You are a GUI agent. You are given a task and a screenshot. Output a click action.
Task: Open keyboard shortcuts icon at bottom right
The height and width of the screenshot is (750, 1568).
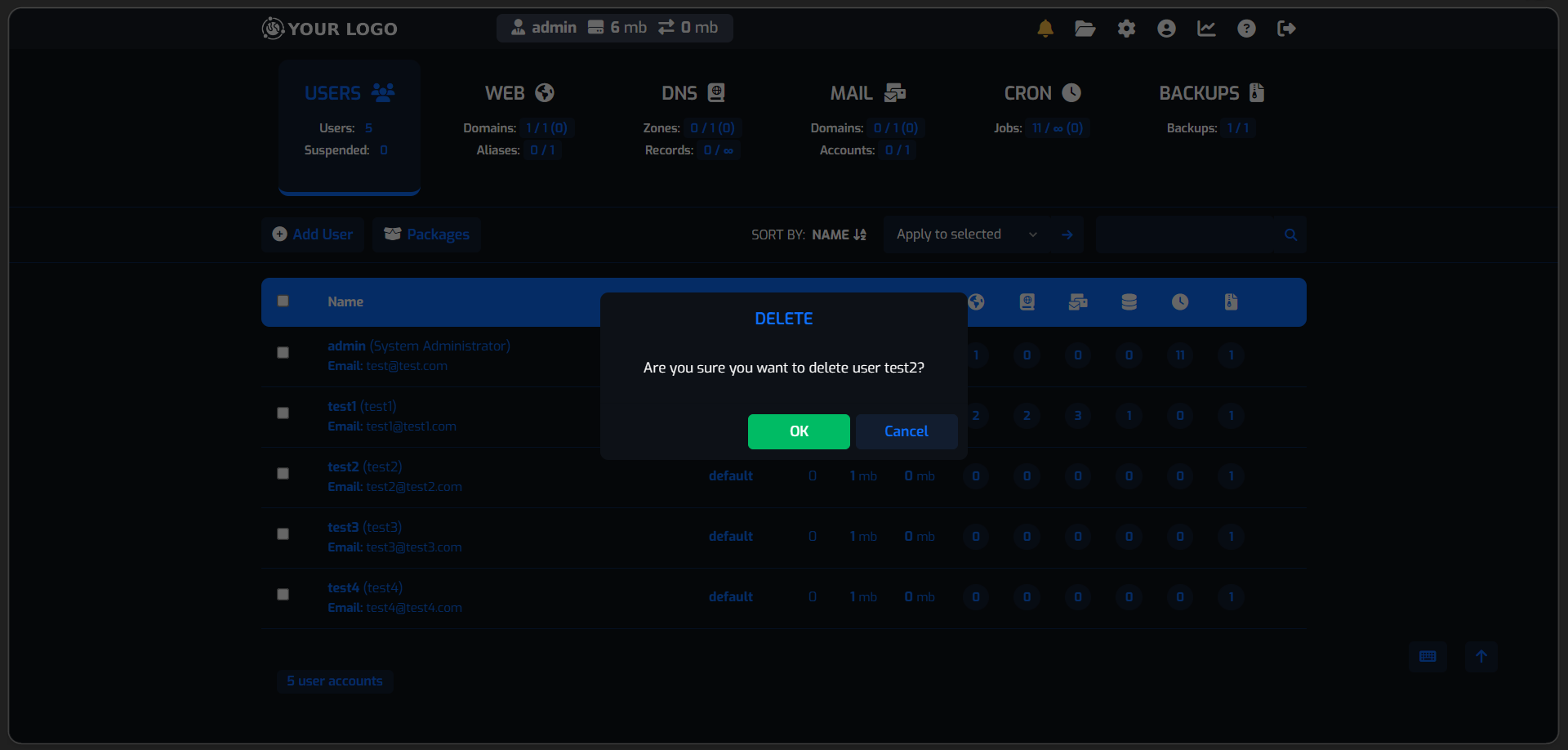[x=1428, y=656]
